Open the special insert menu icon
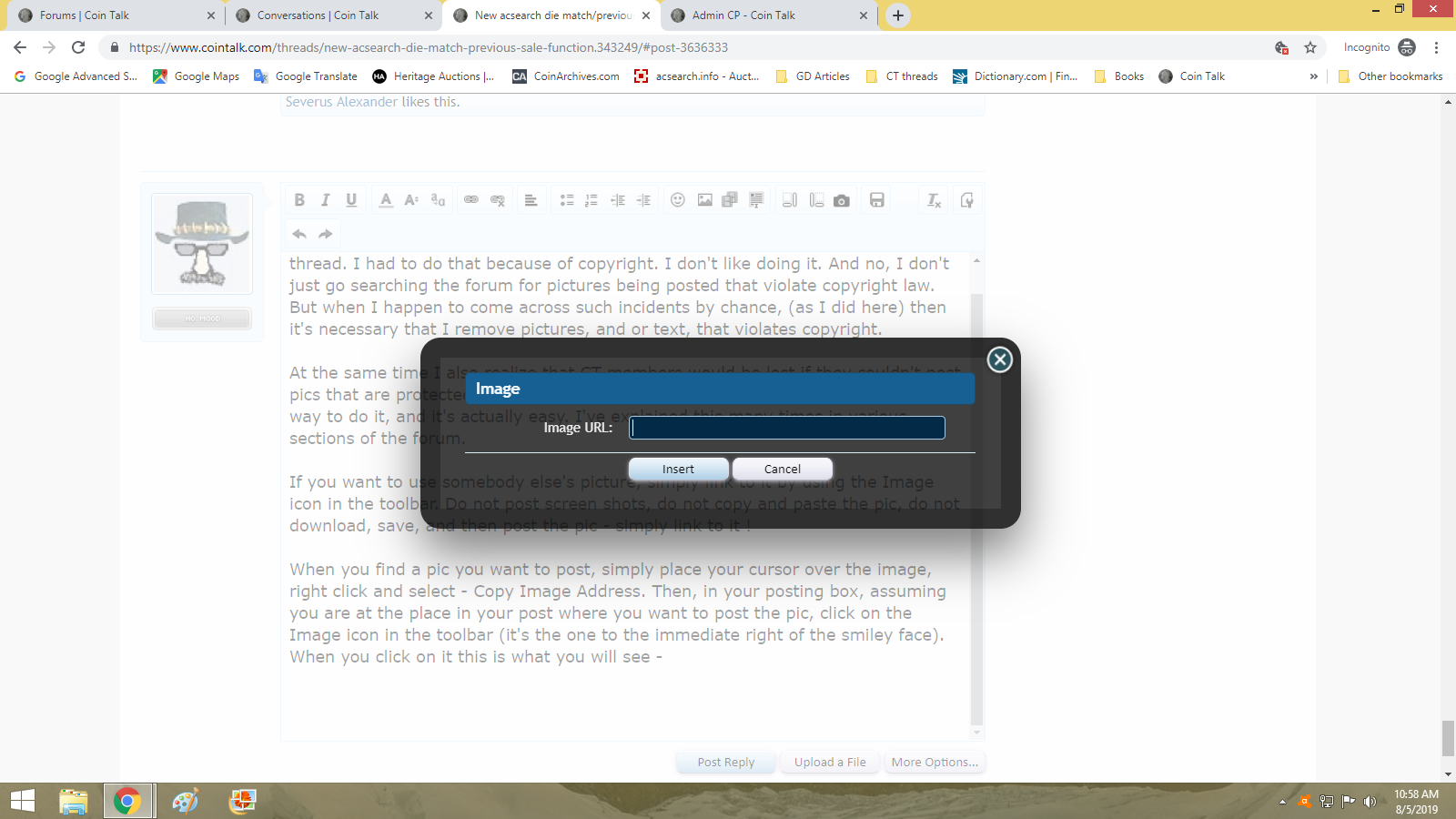The width and height of the screenshot is (1456, 819). (x=756, y=200)
